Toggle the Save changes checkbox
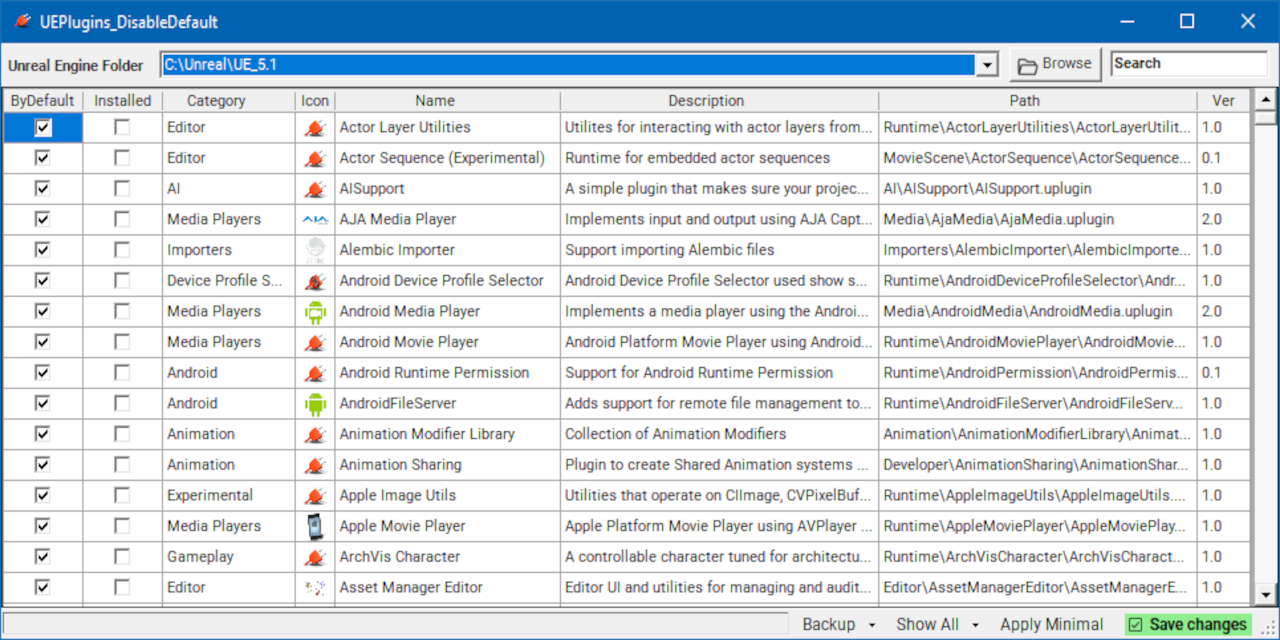This screenshot has height=640, width=1280. click(x=1135, y=625)
